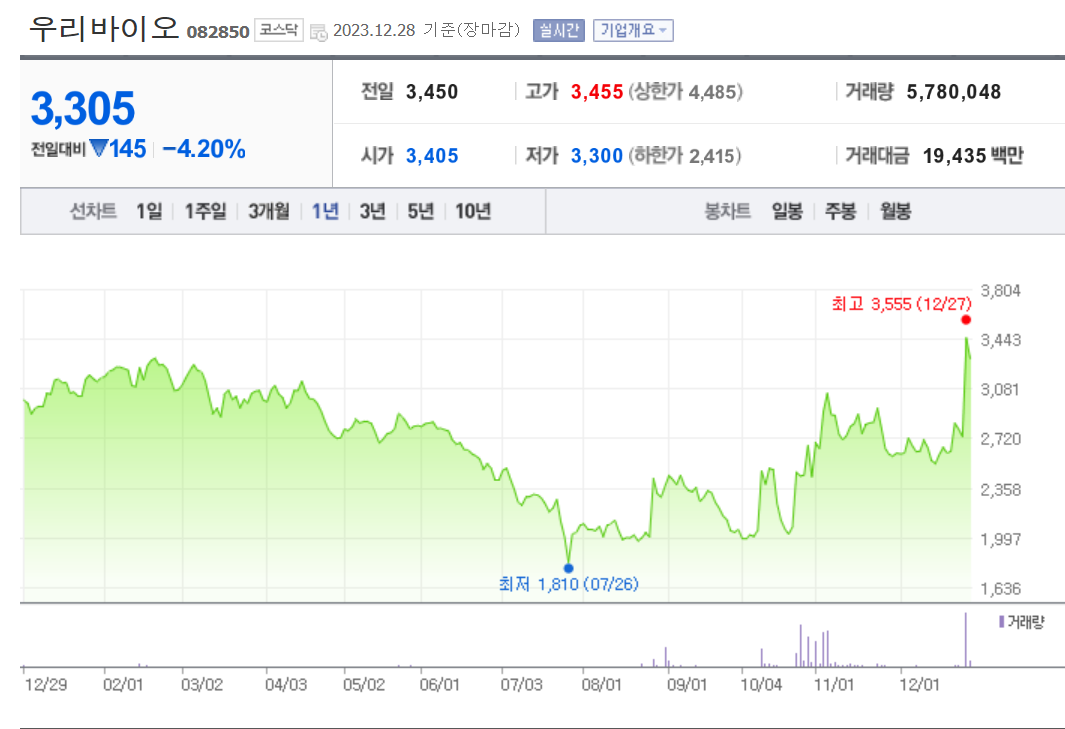The height and width of the screenshot is (729, 1065).
Task: Click the 2023.12.28 기준(장마감) date text
Action: pos(427,31)
